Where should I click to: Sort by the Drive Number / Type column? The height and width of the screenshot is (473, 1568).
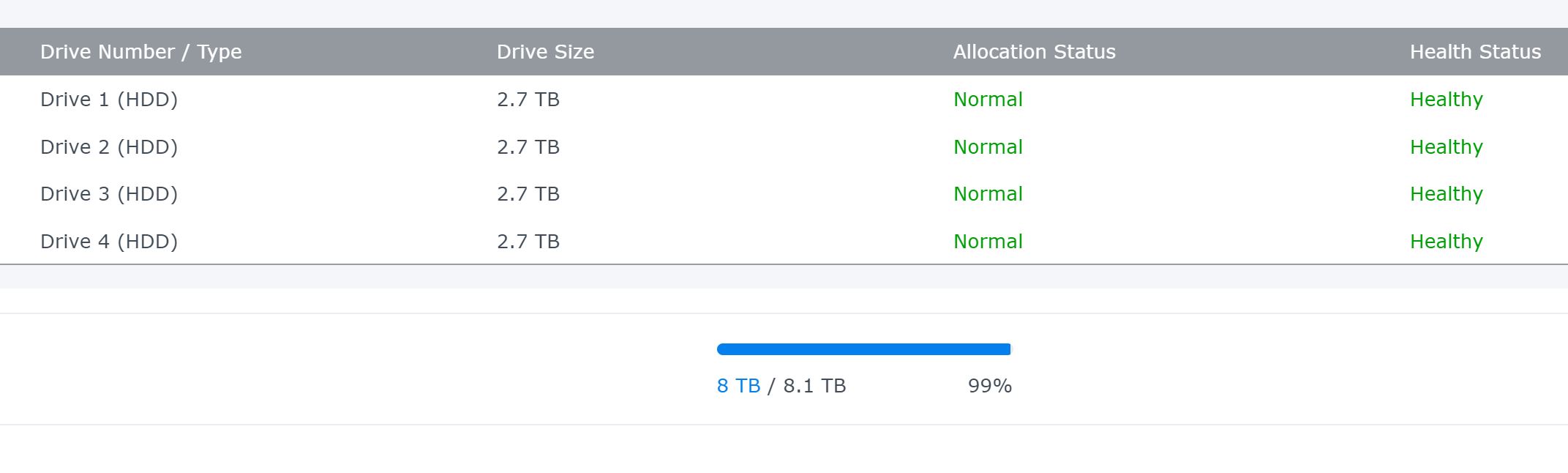tap(141, 51)
